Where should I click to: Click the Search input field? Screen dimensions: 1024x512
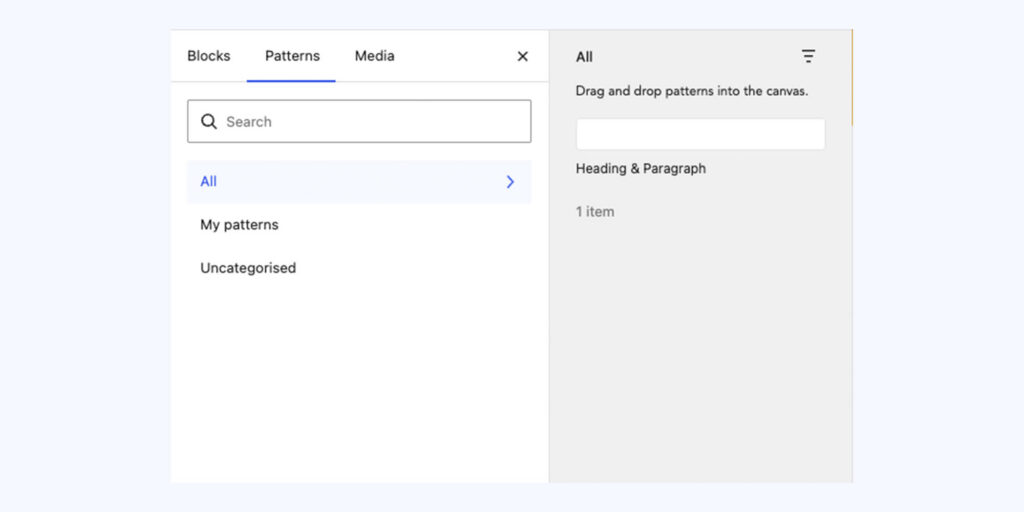[x=359, y=121]
